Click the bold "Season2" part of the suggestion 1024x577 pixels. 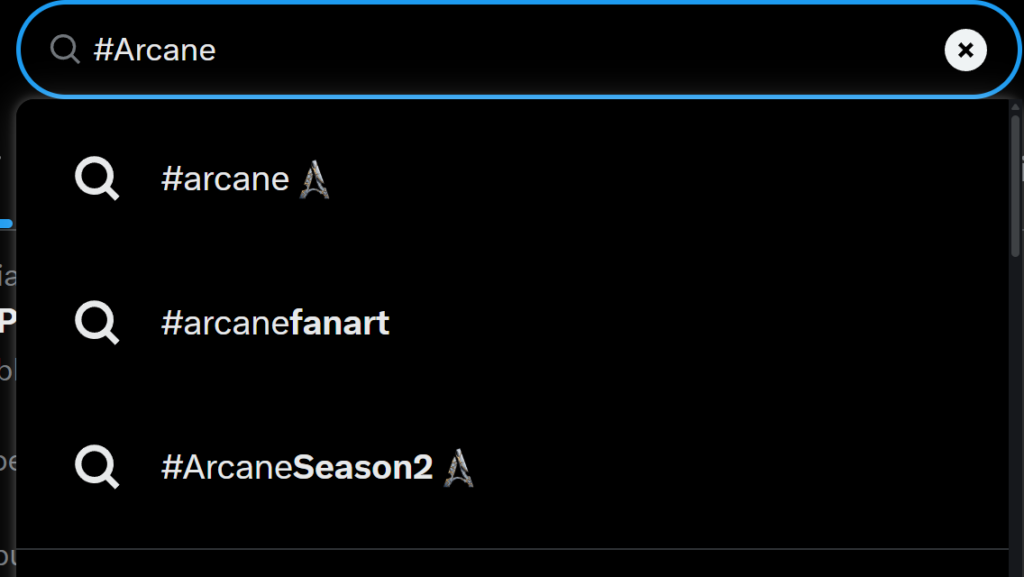(362, 467)
